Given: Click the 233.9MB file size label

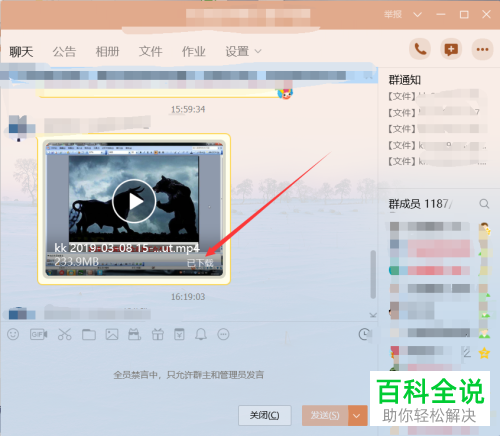Looking at the screenshot, I should coord(76,262).
